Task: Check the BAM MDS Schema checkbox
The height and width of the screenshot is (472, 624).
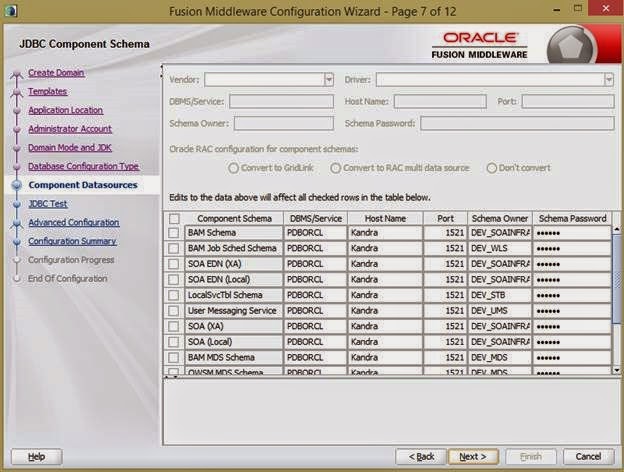Action: click(x=174, y=357)
